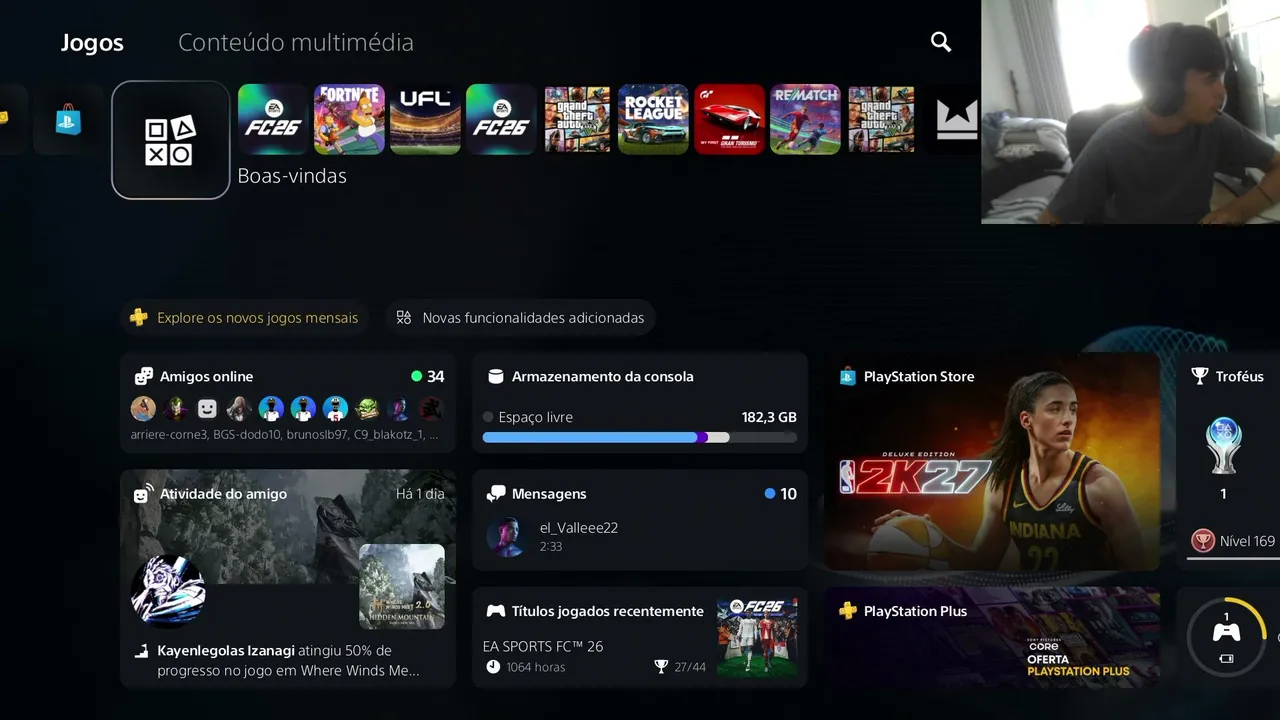Open the My First Gran Turismo tile
This screenshot has height=720, width=1280.
[x=729, y=119]
